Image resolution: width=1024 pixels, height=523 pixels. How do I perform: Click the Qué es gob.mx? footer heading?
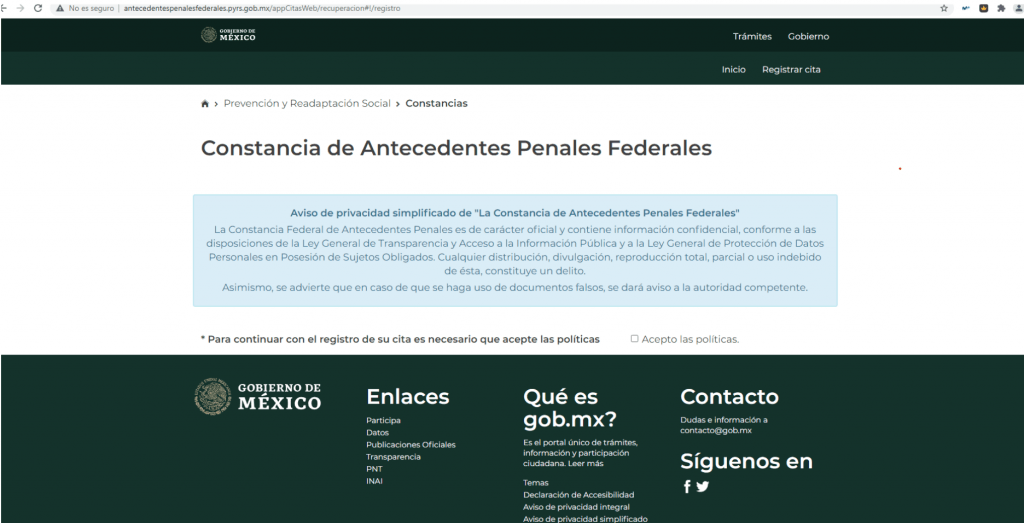point(569,407)
